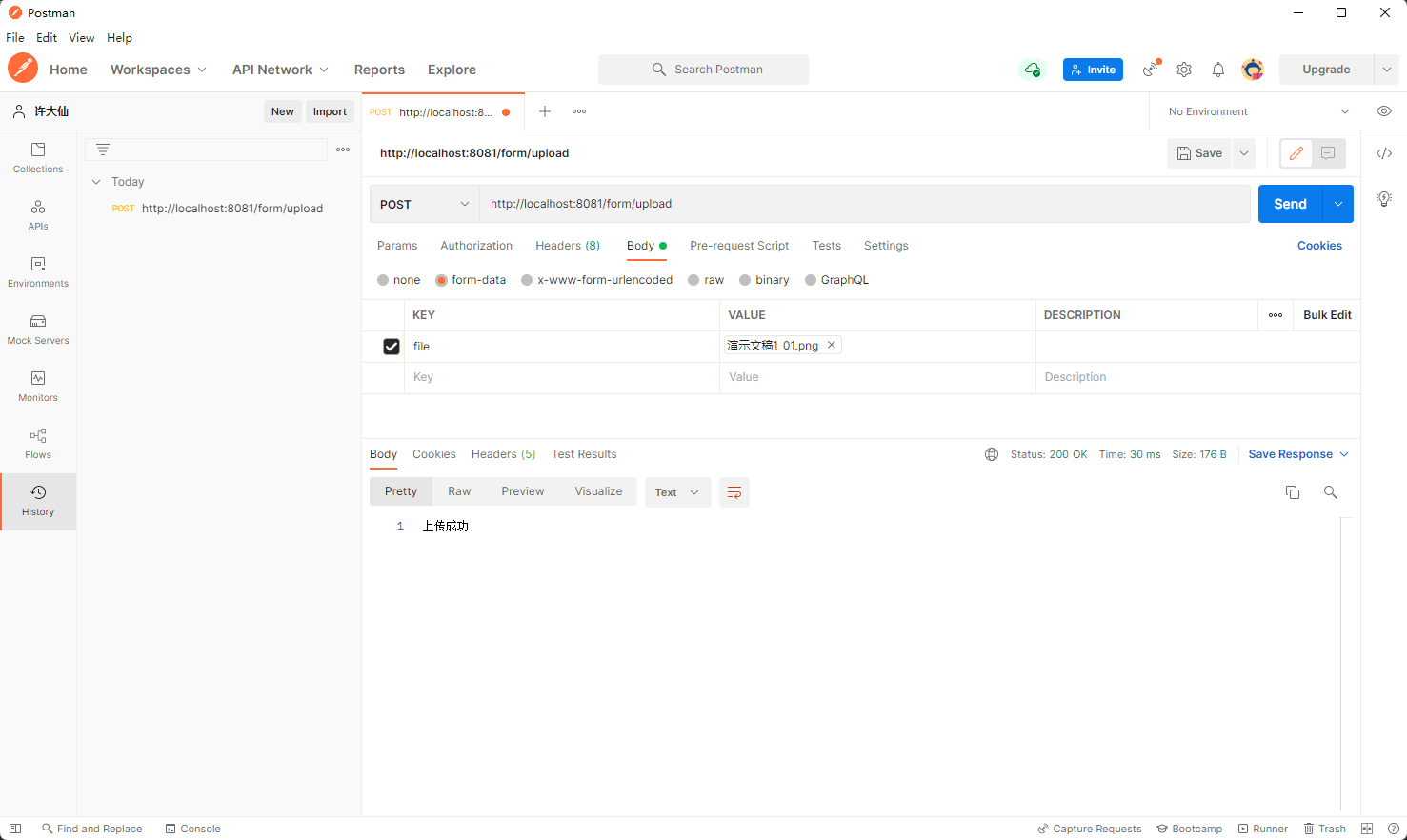
Task: Select the none body type radio
Action: coord(383,280)
